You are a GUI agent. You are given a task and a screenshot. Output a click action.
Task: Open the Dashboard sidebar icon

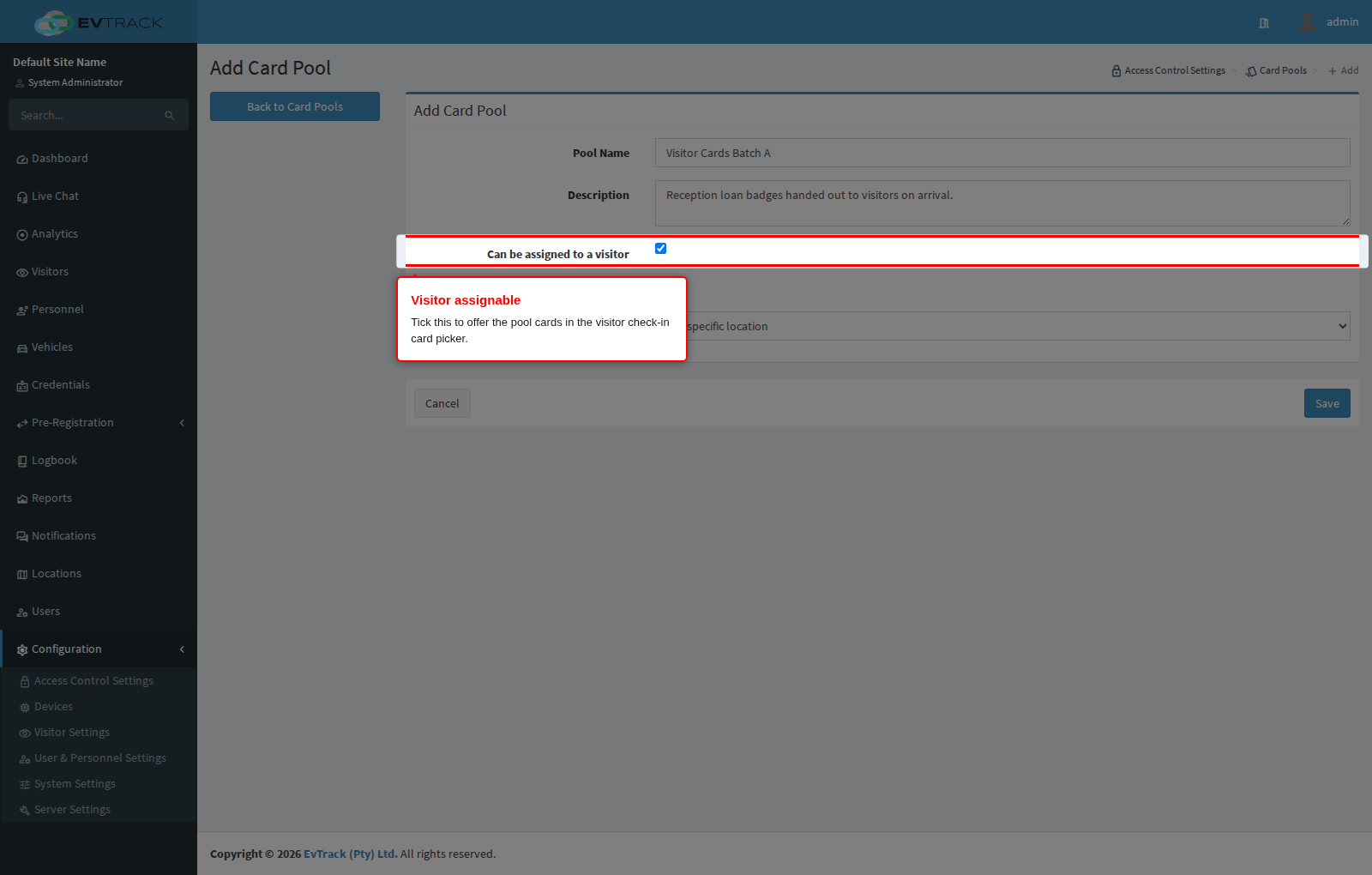point(22,160)
